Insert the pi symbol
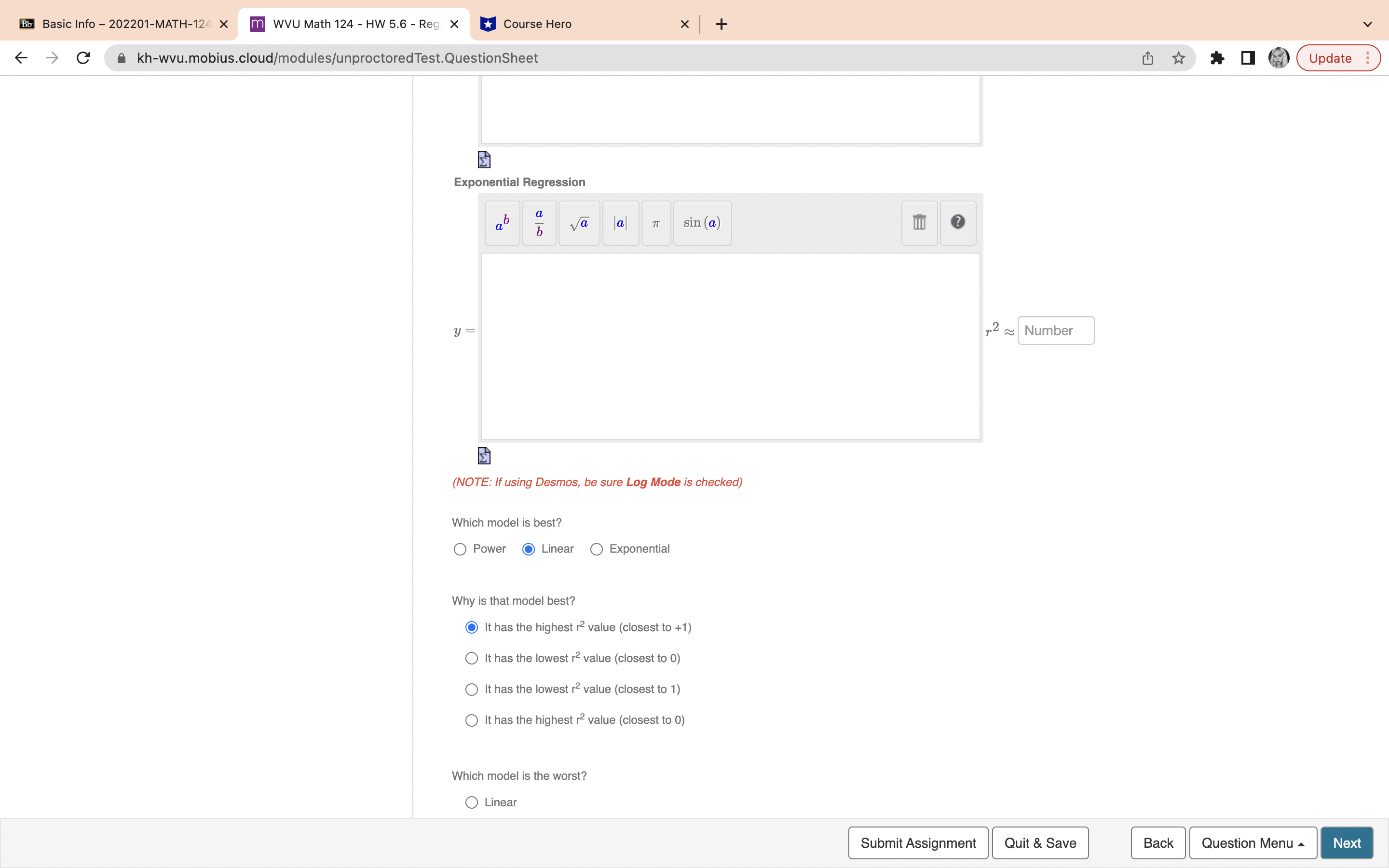 point(655,223)
